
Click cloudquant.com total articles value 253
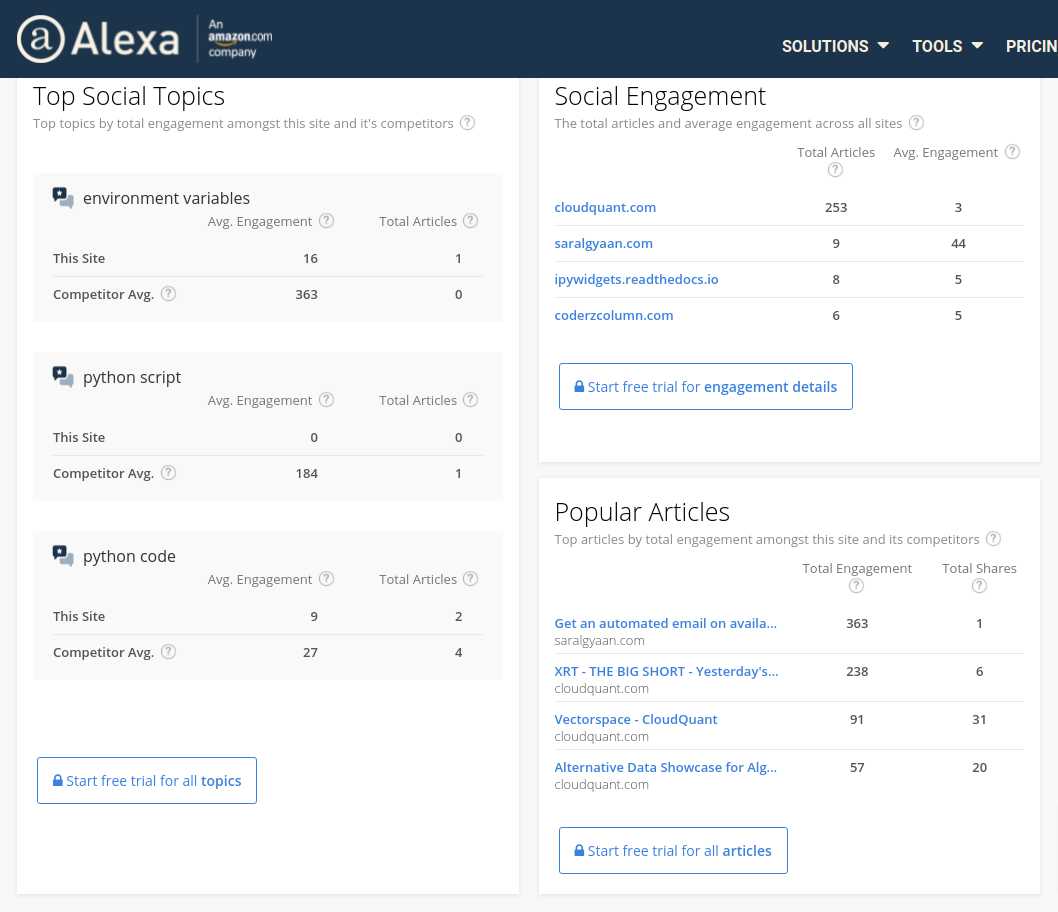(x=835, y=207)
